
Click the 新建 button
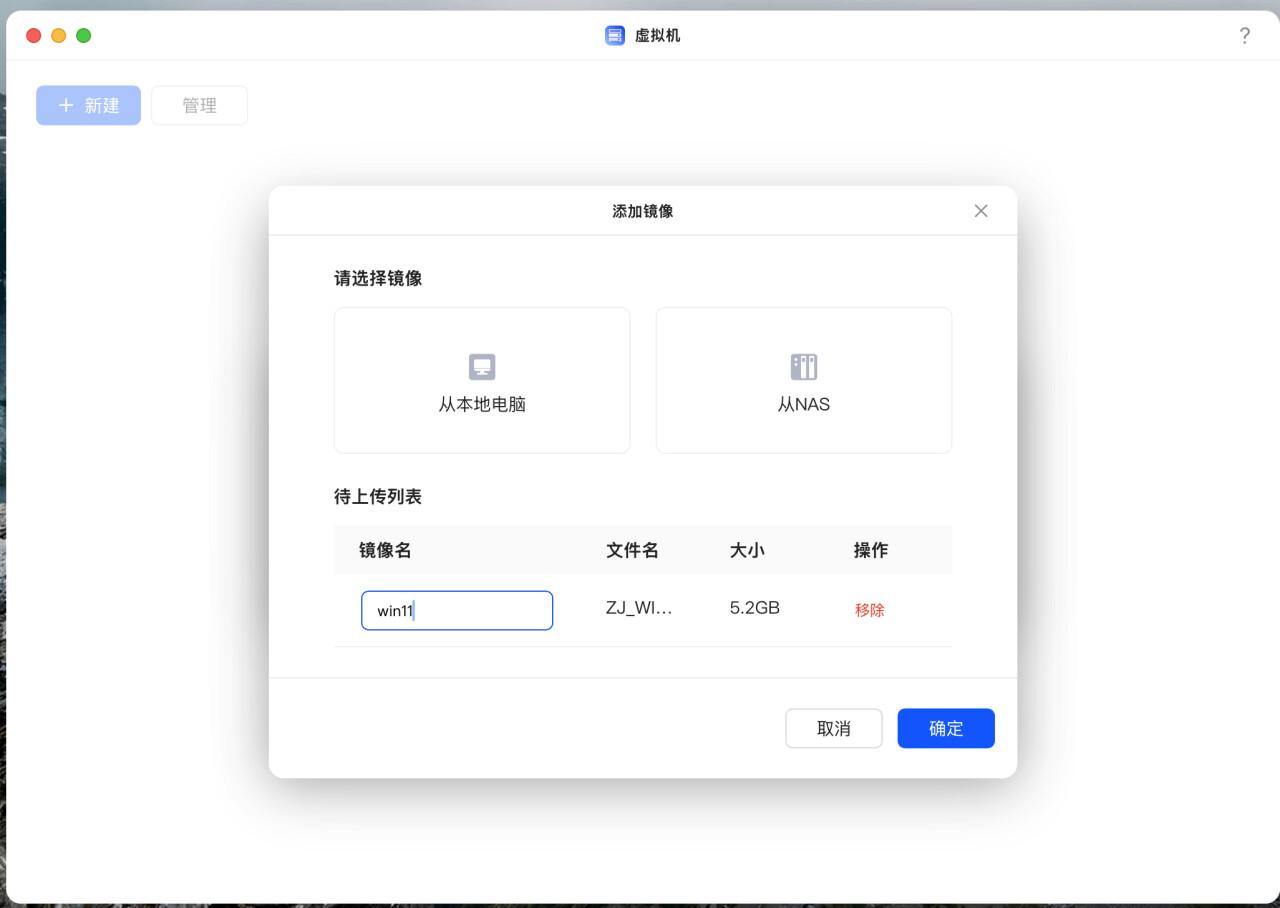click(88, 105)
